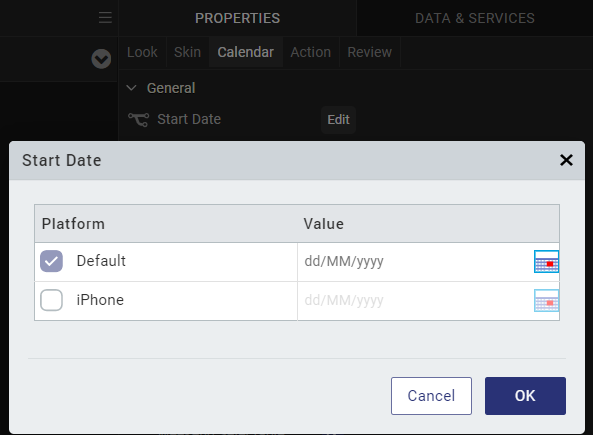This screenshot has width=593, height=435.
Task: Select the Calendar tab
Action: tap(245, 52)
